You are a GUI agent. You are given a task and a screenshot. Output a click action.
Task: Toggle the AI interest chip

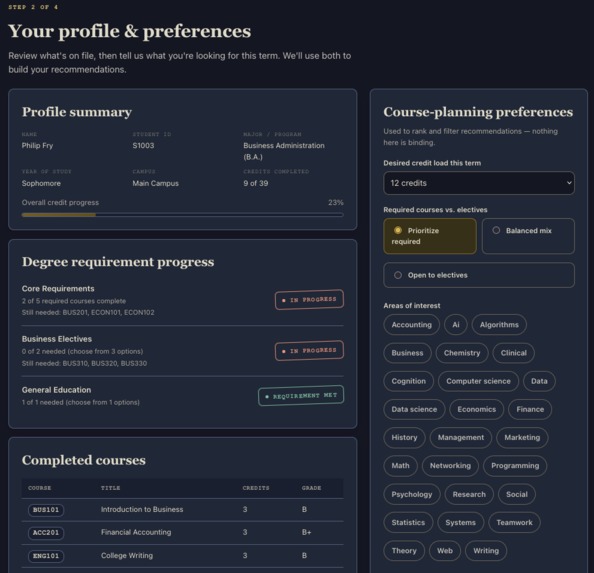(x=456, y=325)
